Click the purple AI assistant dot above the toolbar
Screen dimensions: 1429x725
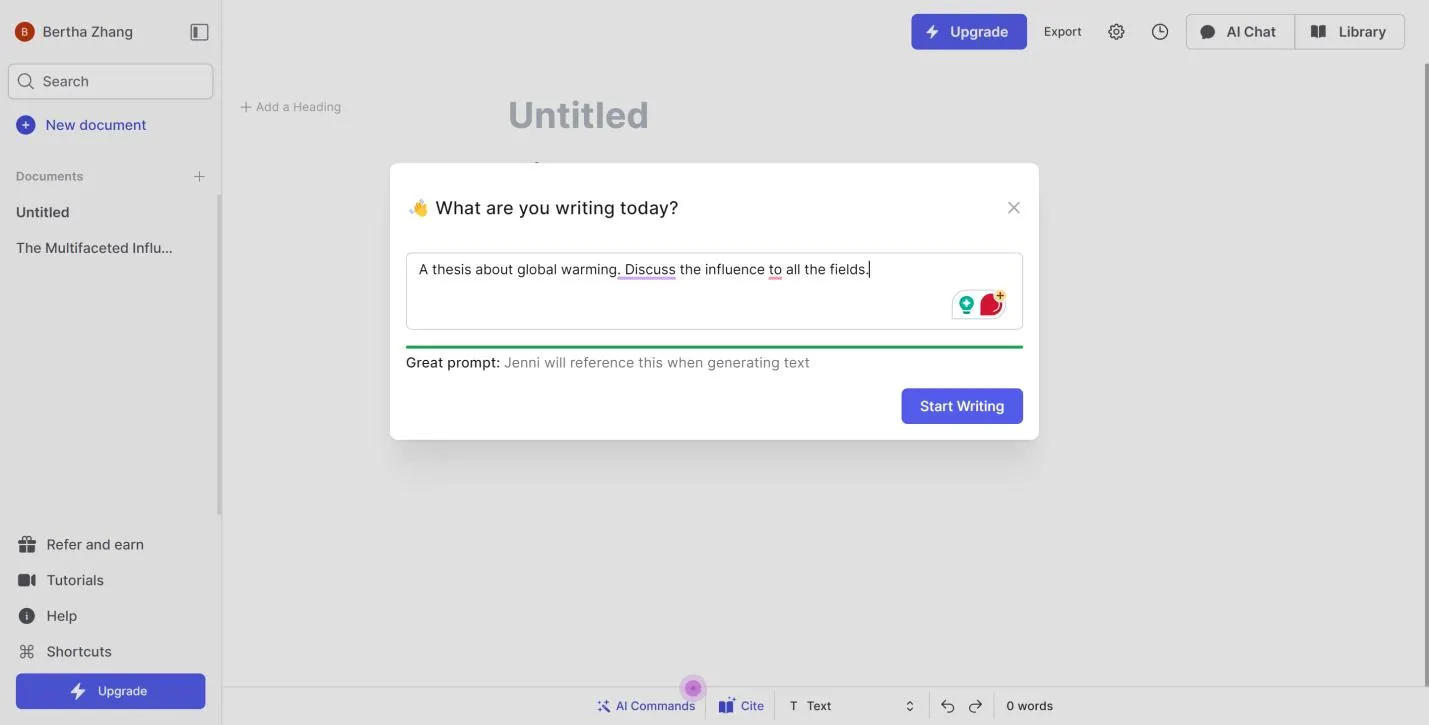[693, 688]
